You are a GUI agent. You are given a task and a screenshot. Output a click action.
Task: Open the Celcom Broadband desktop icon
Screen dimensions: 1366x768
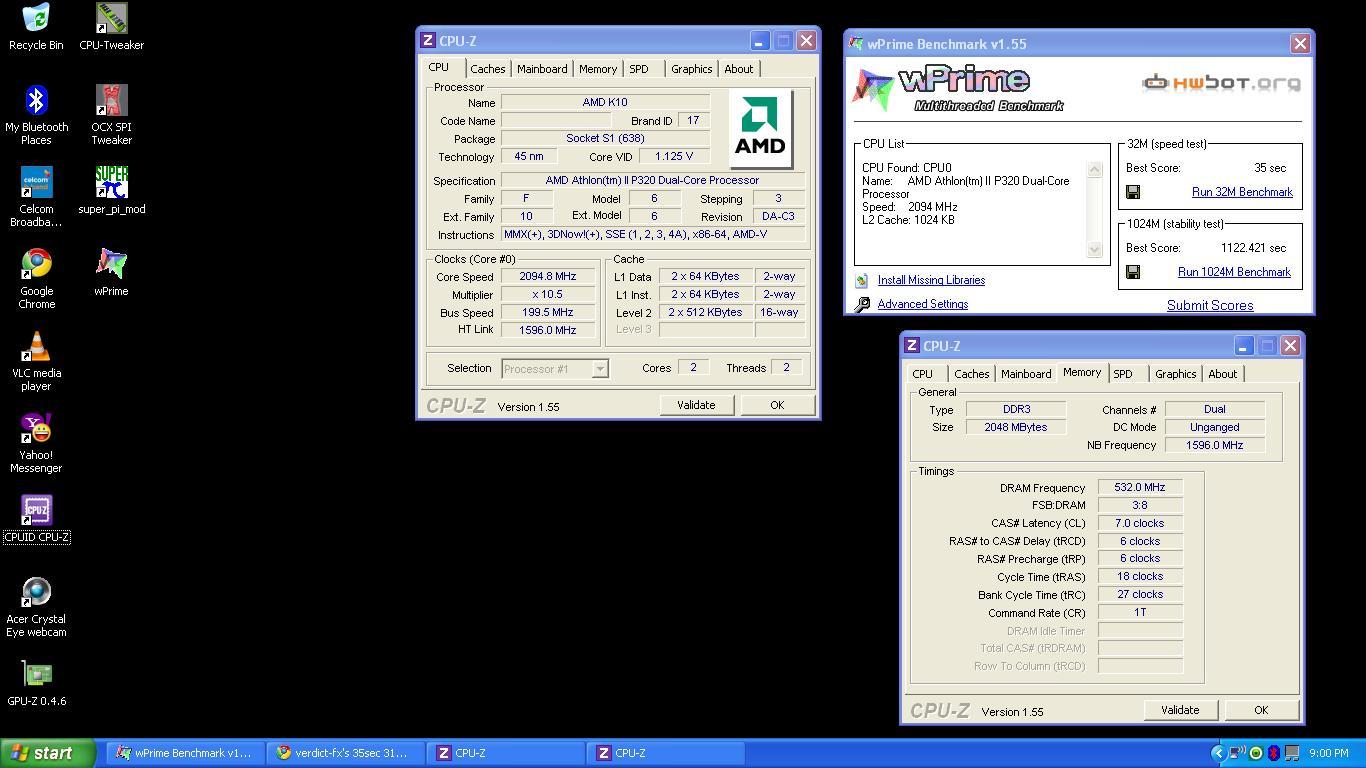click(36, 197)
